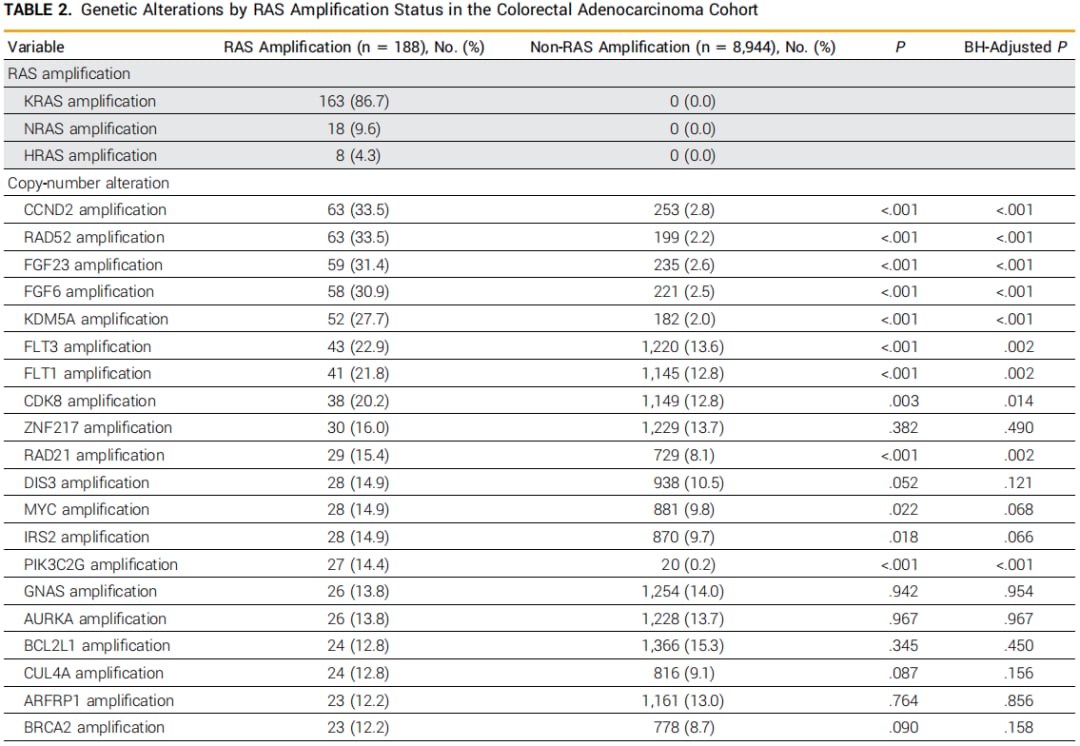The width and height of the screenshot is (1080, 746).
Task: Select the 163 (86.7) KRAS value
Action: pyautogui.click(x=354, y=101)
